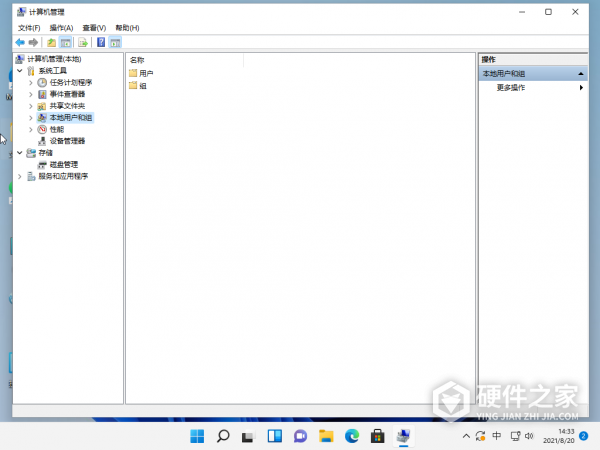
Task: Click the Up one level folder icon
Action: 51,42
